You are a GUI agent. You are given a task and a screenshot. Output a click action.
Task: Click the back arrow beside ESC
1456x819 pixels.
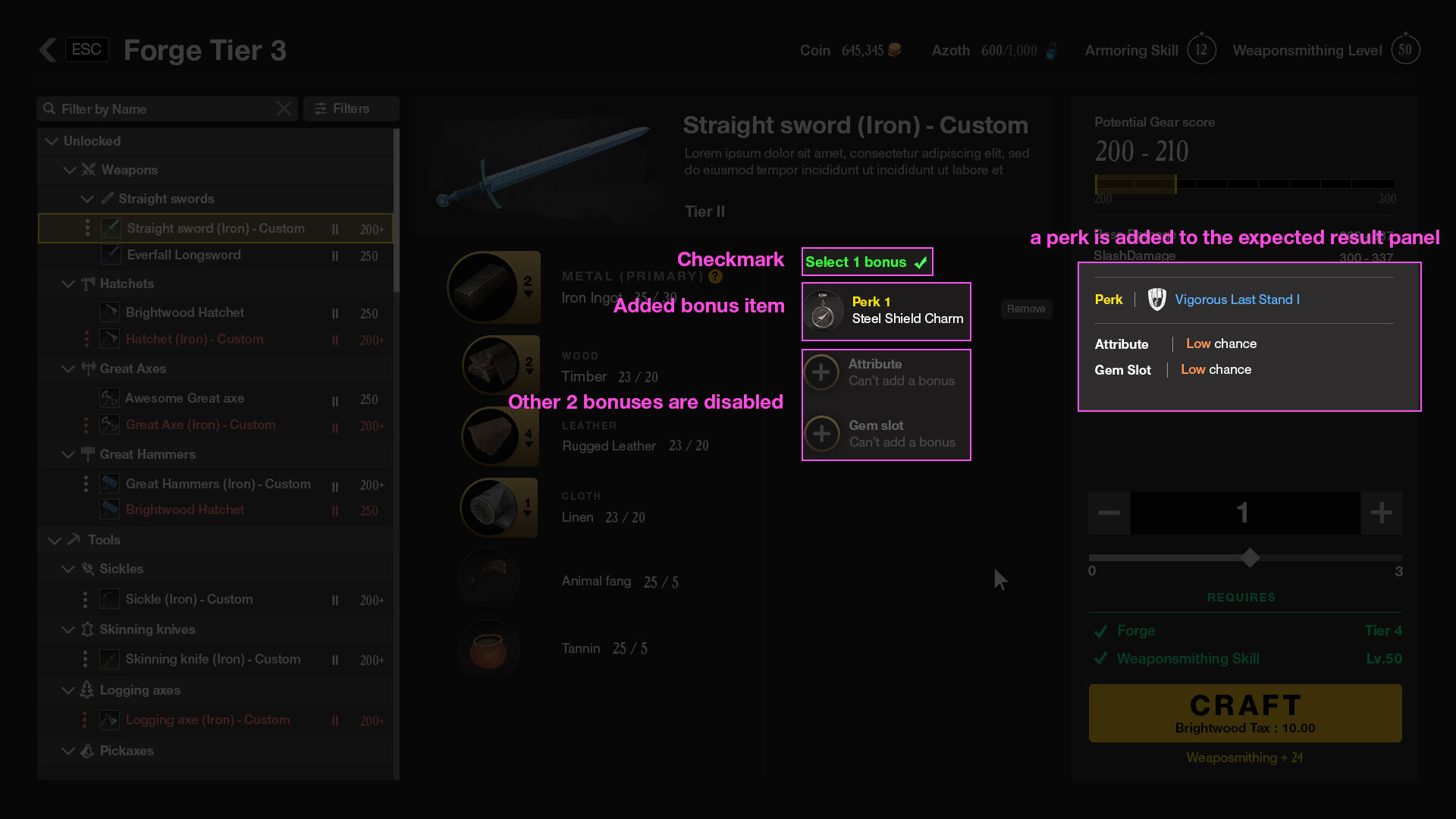coord(48,50)
